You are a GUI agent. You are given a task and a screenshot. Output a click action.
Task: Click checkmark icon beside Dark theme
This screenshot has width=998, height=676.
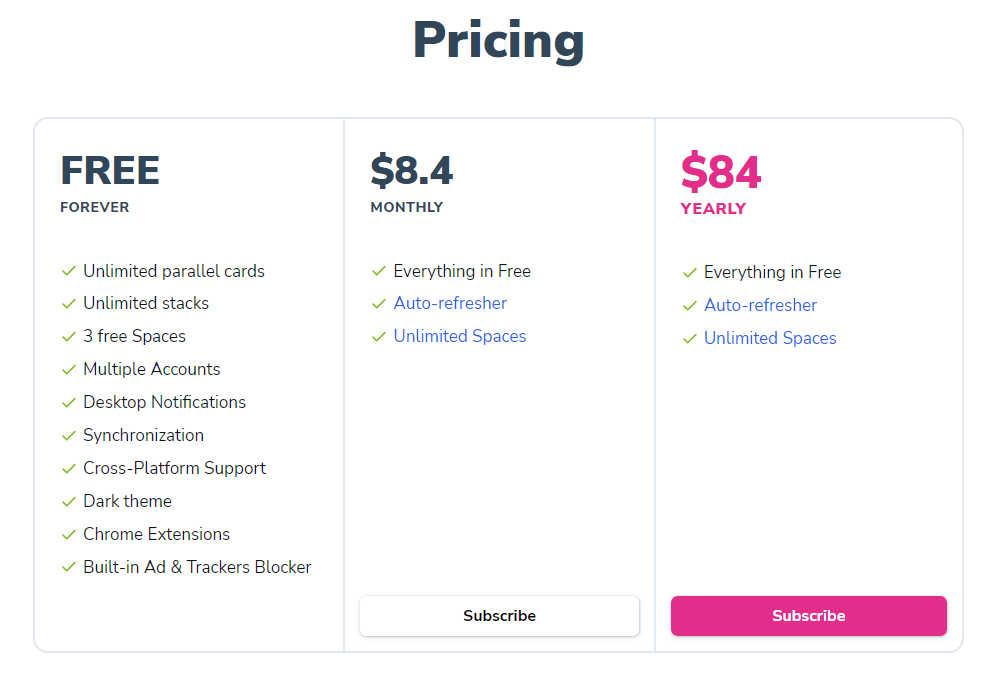(69, 501)
